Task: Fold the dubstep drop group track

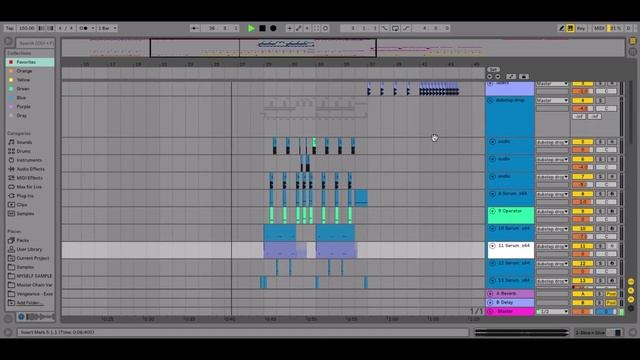Action: (x=491, y=100)
